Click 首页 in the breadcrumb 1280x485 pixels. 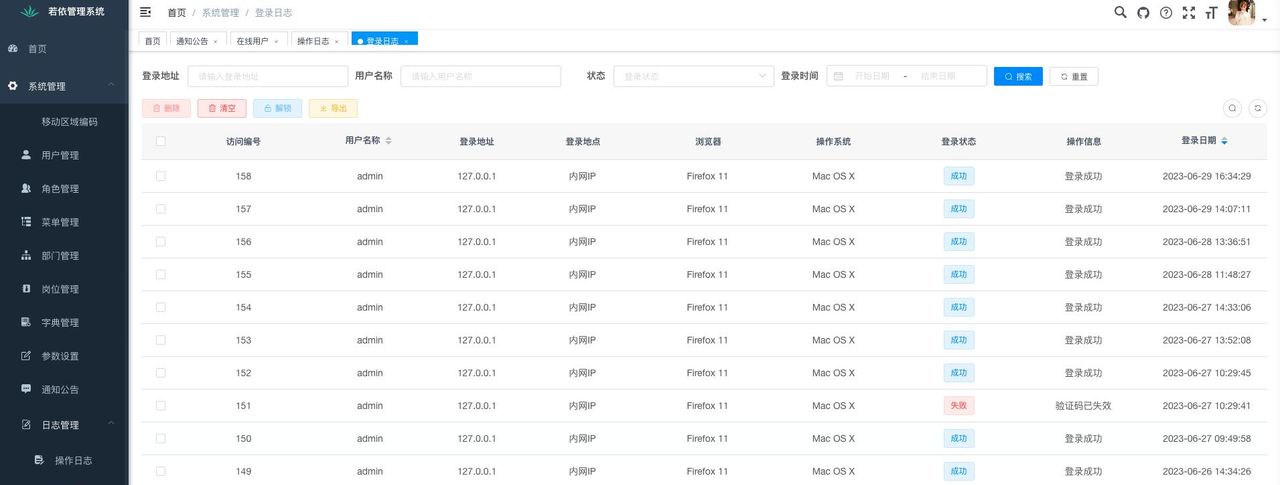177,13
